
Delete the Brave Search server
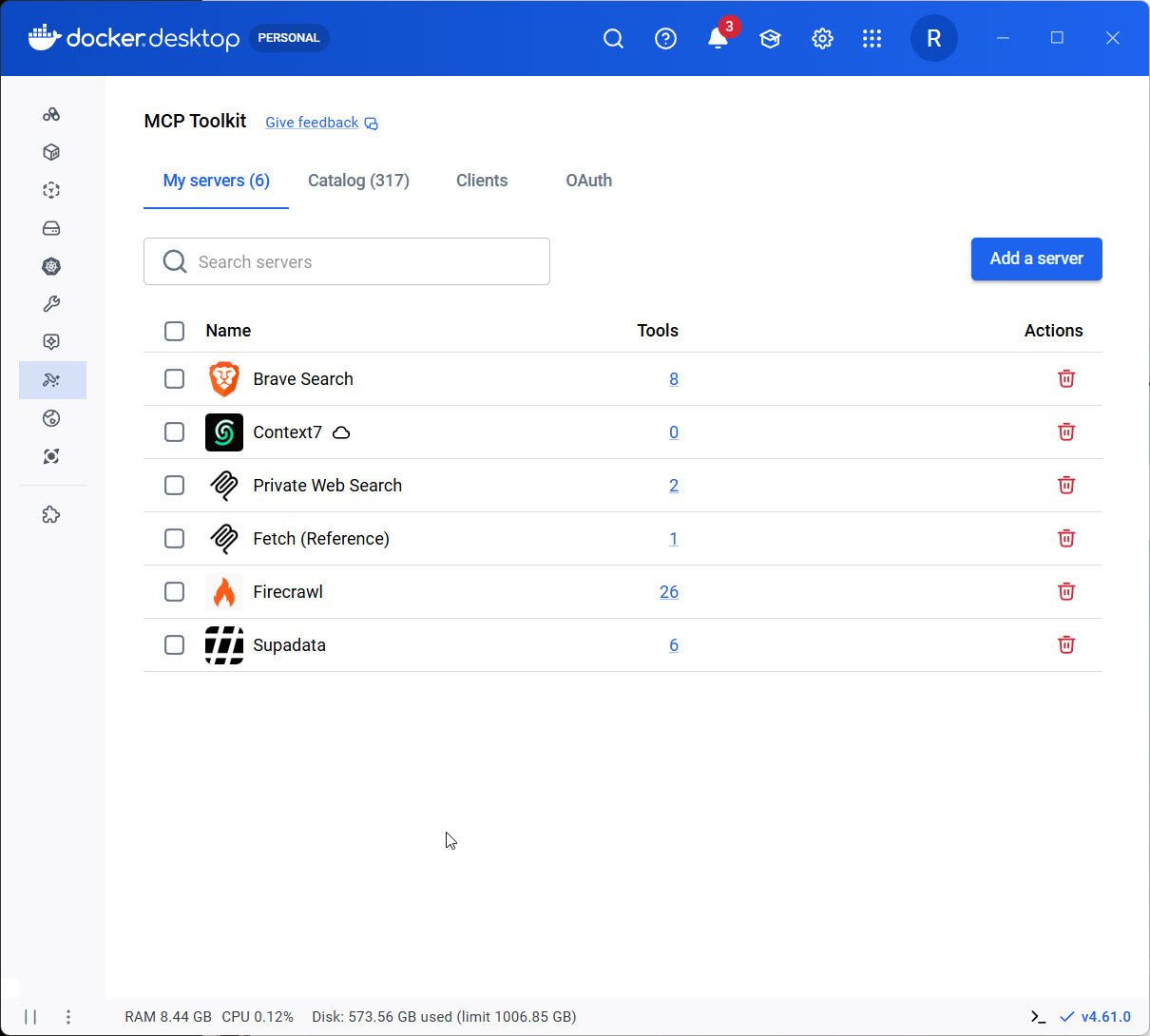pos(1066,378)
